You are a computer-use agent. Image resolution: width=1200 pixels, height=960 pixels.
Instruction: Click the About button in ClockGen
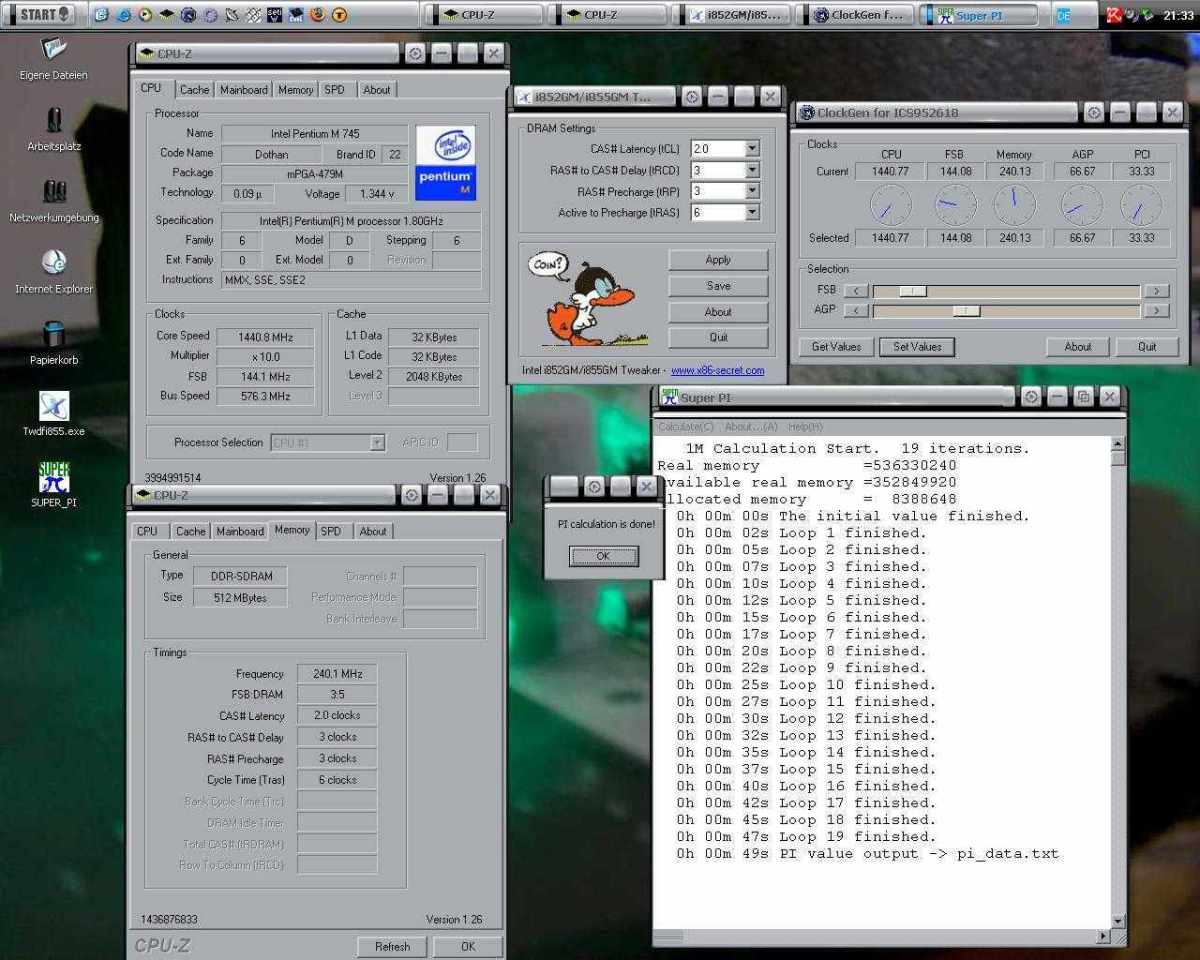click(1078, 347)
